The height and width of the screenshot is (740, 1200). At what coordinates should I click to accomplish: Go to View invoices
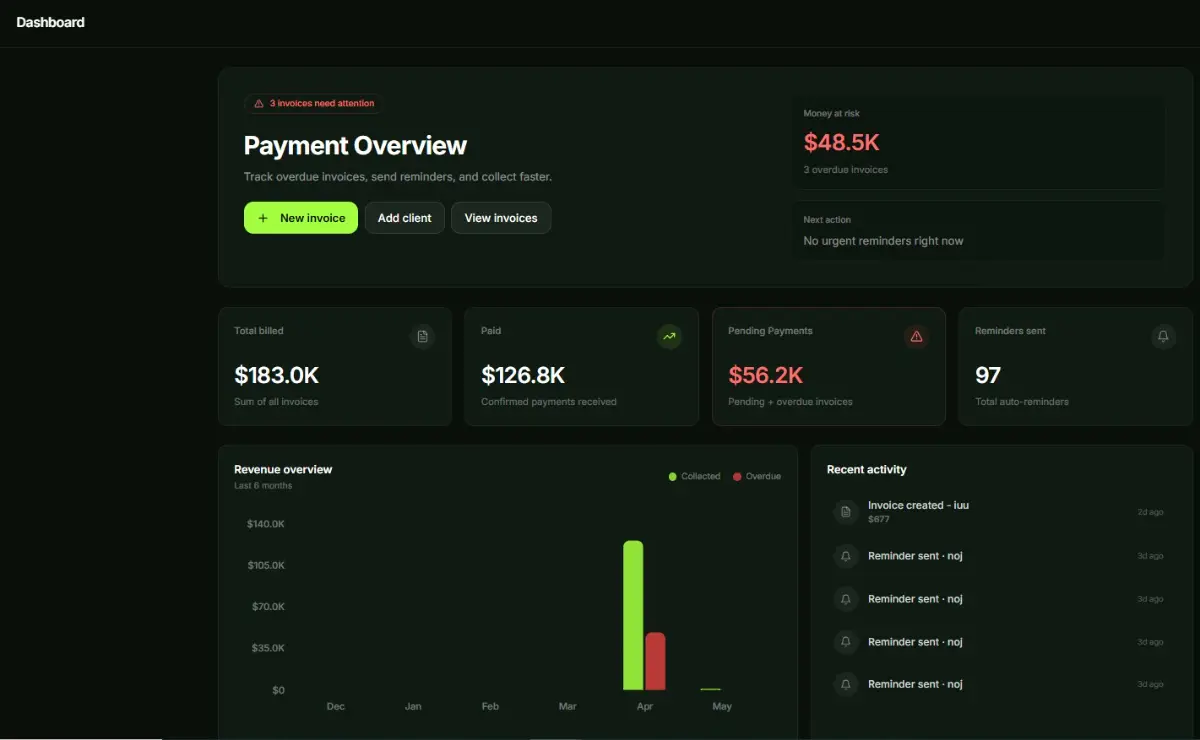(x=501, y=218)
